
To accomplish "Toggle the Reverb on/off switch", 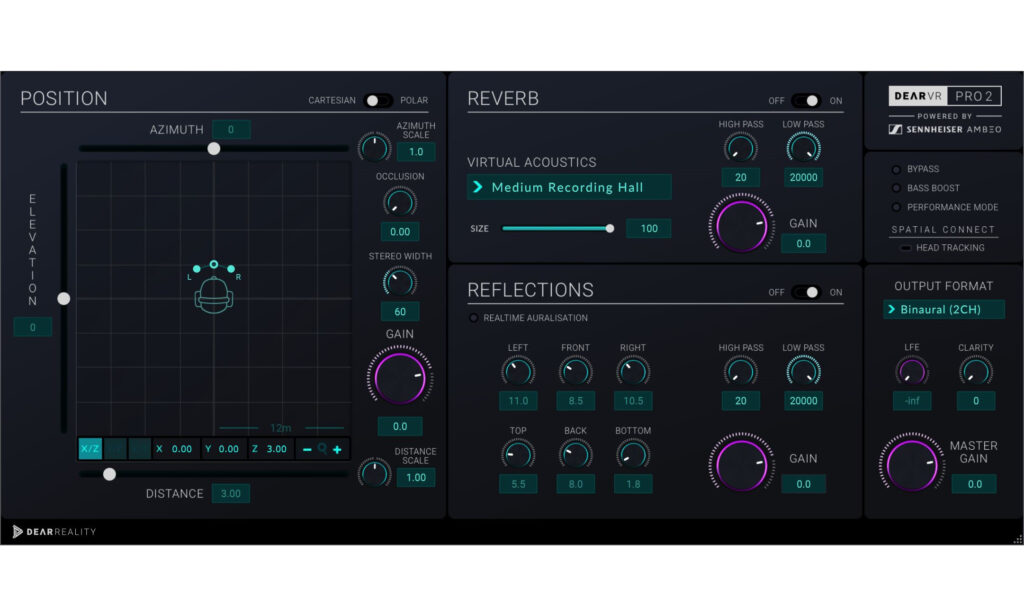I will (806, 101).
